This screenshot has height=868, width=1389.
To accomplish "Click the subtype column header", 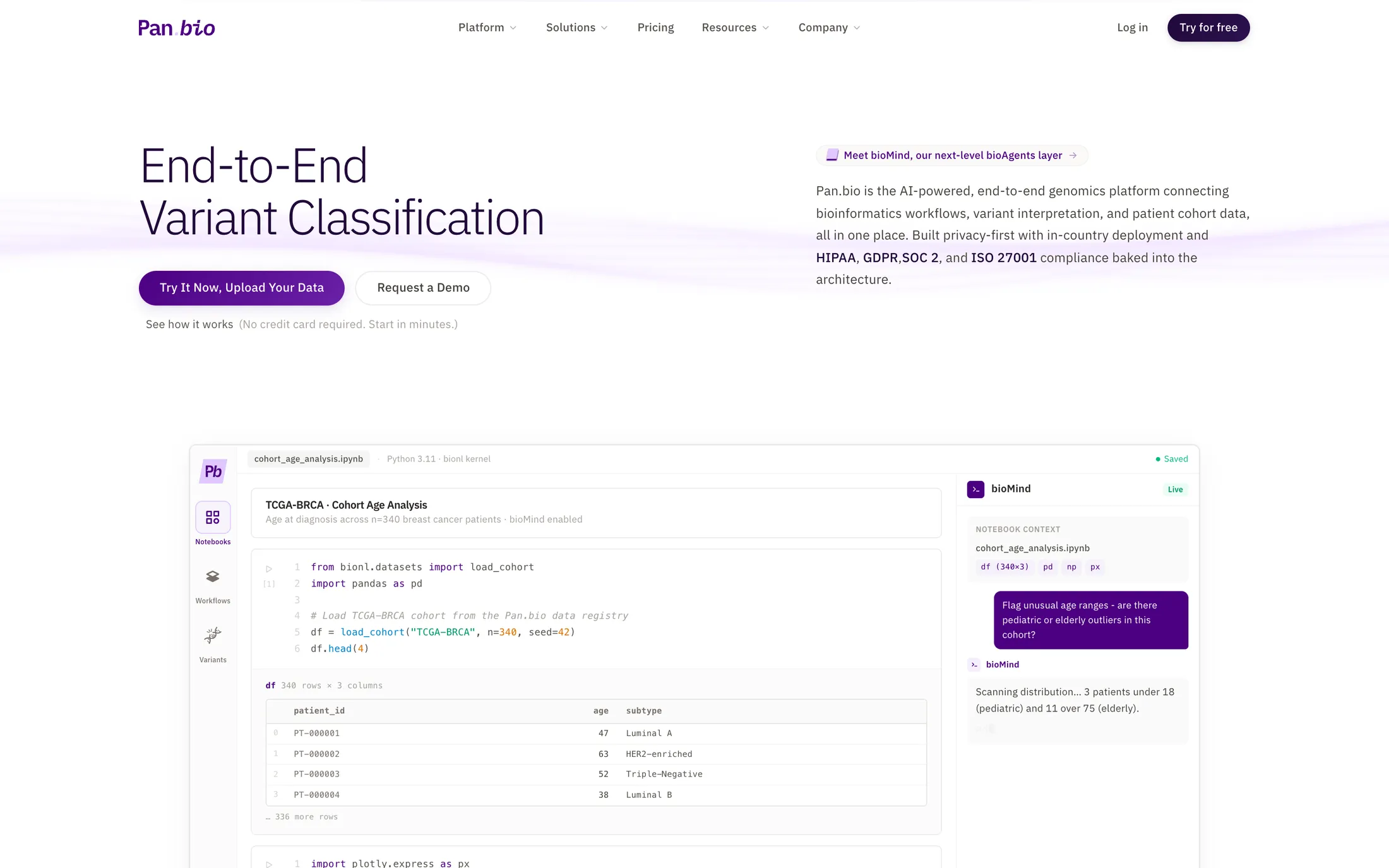I will 644,711.
